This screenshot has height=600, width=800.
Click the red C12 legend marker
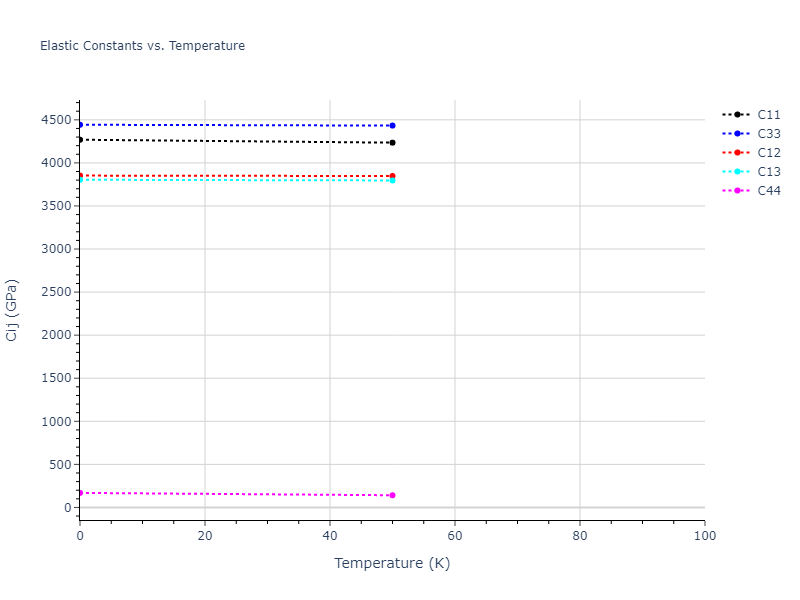click(737, 153)
